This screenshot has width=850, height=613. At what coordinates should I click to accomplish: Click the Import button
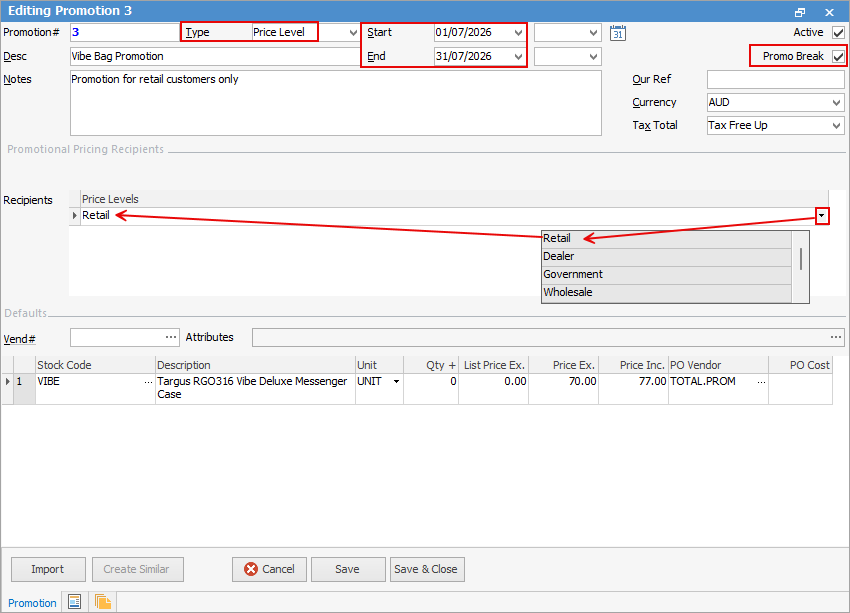pos(48,569)
